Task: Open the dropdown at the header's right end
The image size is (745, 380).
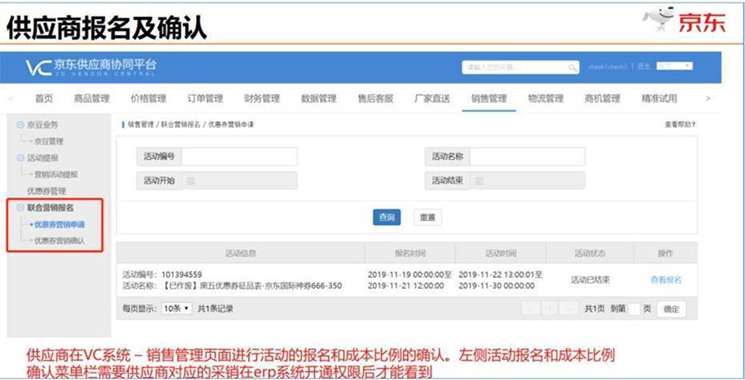Action: [x=675, y=66]
